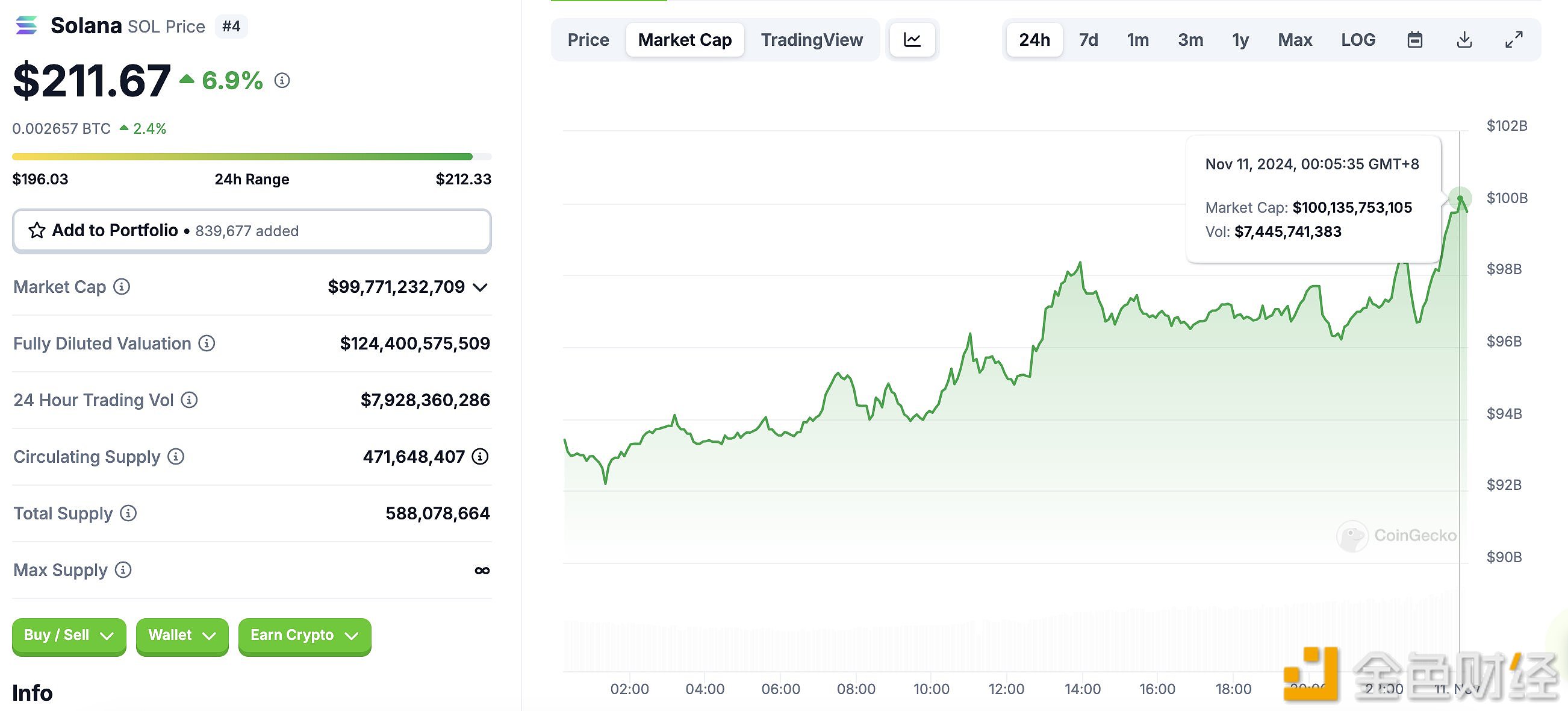The width and height of the screenshot is (1568, 711).
Task: Click info icon beside 471,648,407 value
Action: click(481, 456)
